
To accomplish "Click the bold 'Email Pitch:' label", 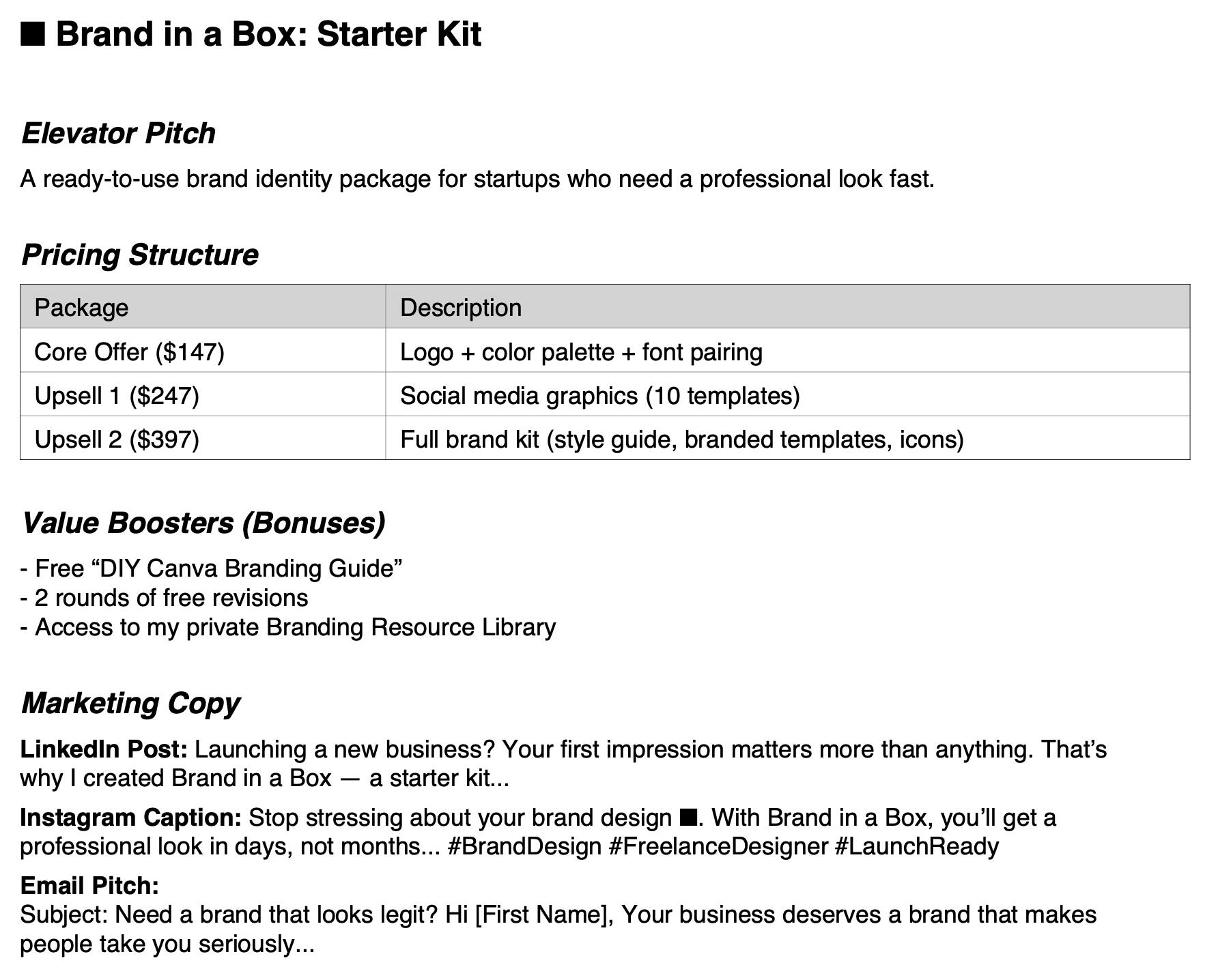I will (89, 885).
